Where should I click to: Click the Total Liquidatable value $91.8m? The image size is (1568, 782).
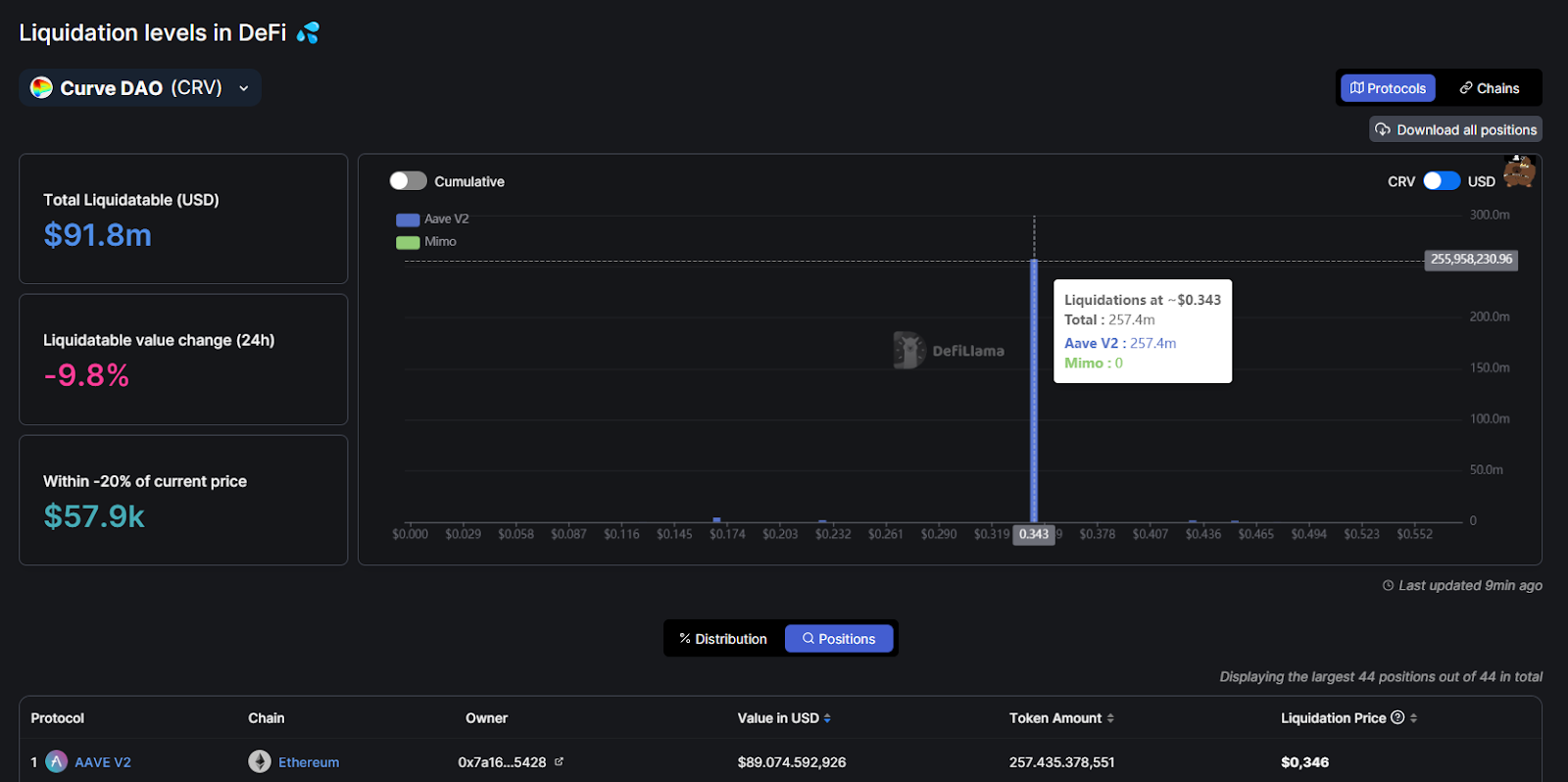click(x=97, y=235)
